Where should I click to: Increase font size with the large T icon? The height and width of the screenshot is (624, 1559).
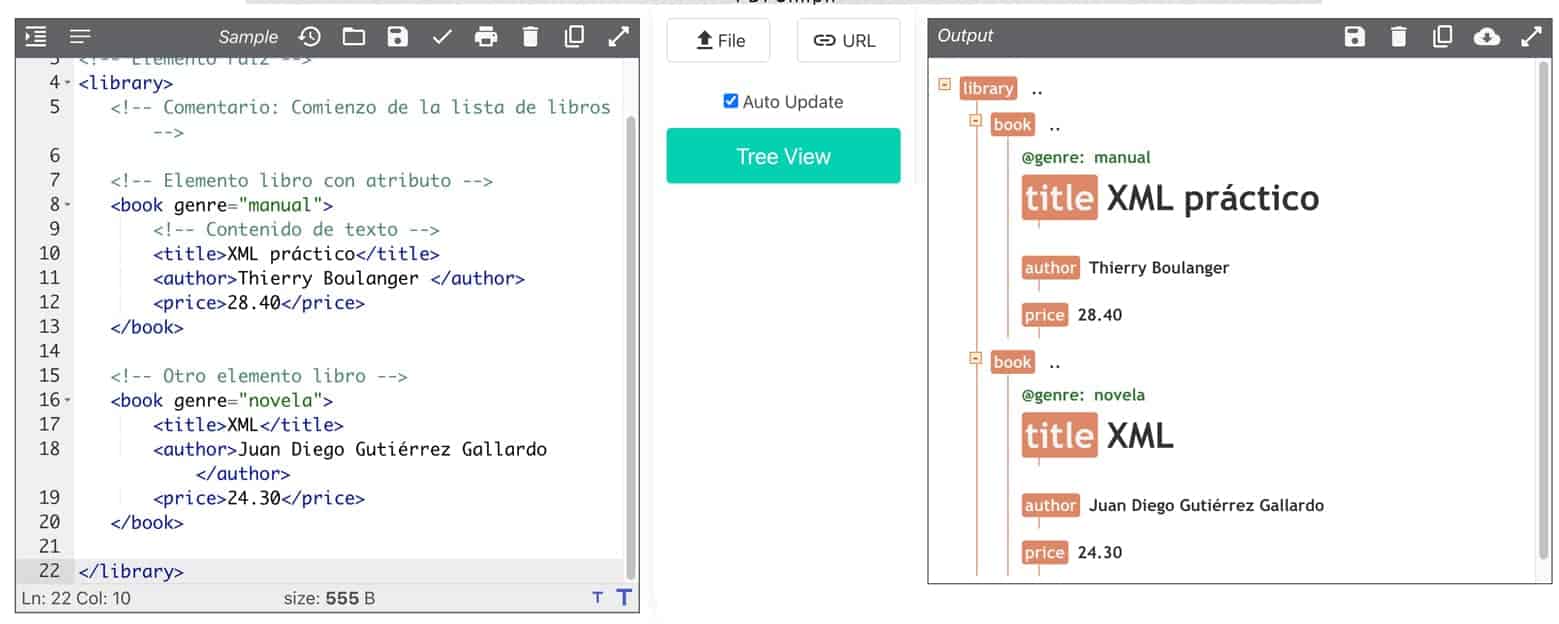[x=623, y=597]
